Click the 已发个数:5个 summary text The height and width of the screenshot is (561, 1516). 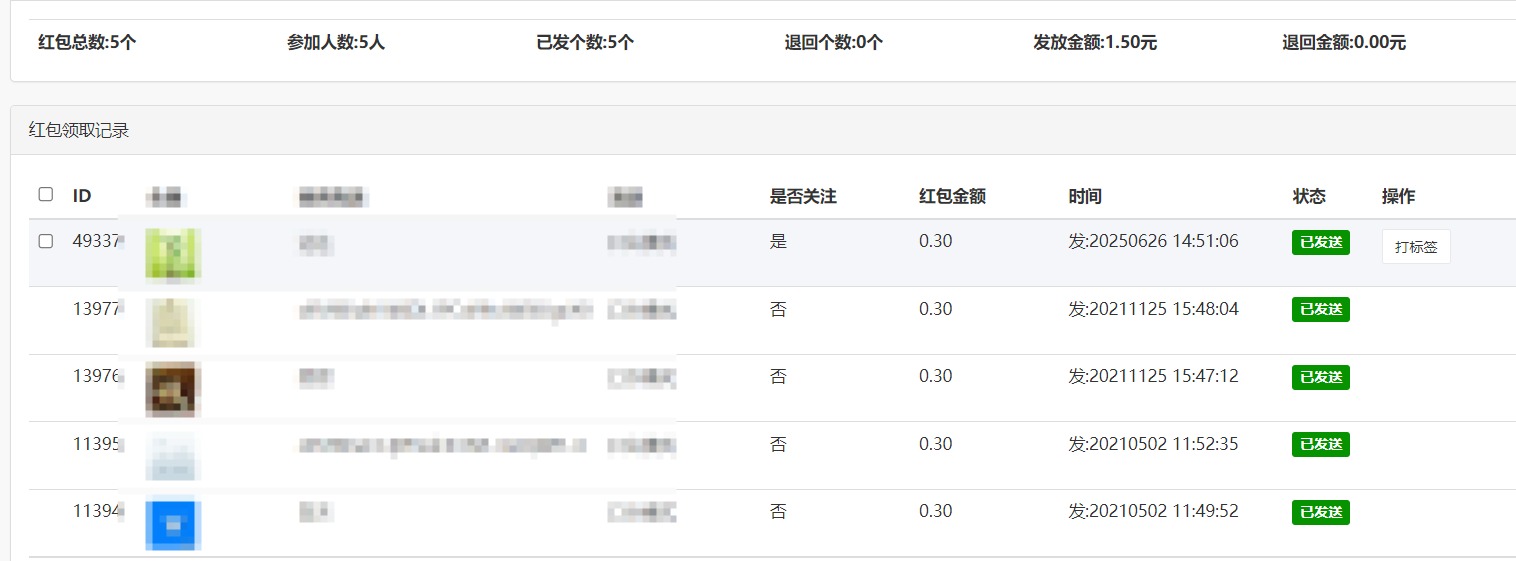pos(585,43)
